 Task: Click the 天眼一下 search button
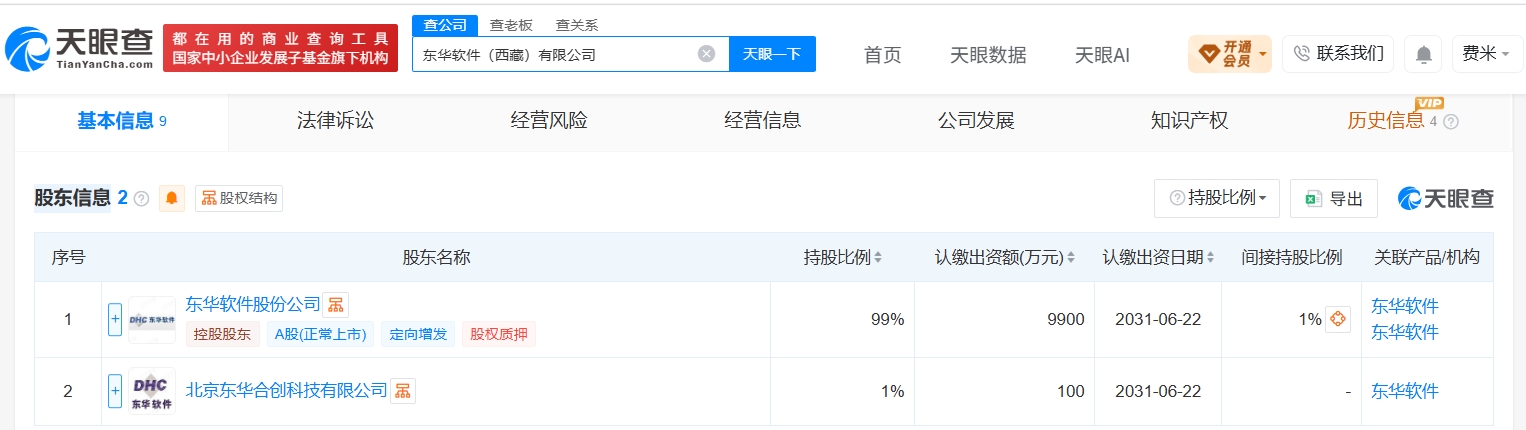(772, 54)
